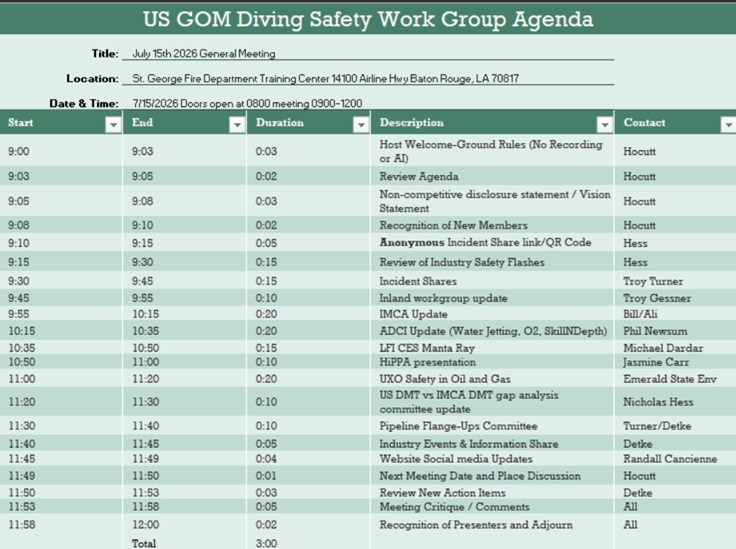This screenshot has width=736, height=549.
Task: Click the HiPPA presentation description cell
Action: (x=492, y=362)
